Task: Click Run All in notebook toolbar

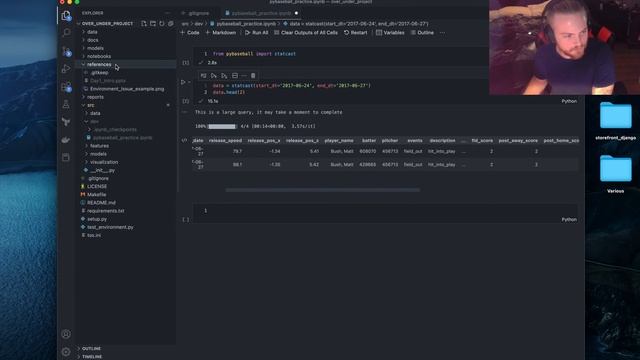Action: click(257, 33)
